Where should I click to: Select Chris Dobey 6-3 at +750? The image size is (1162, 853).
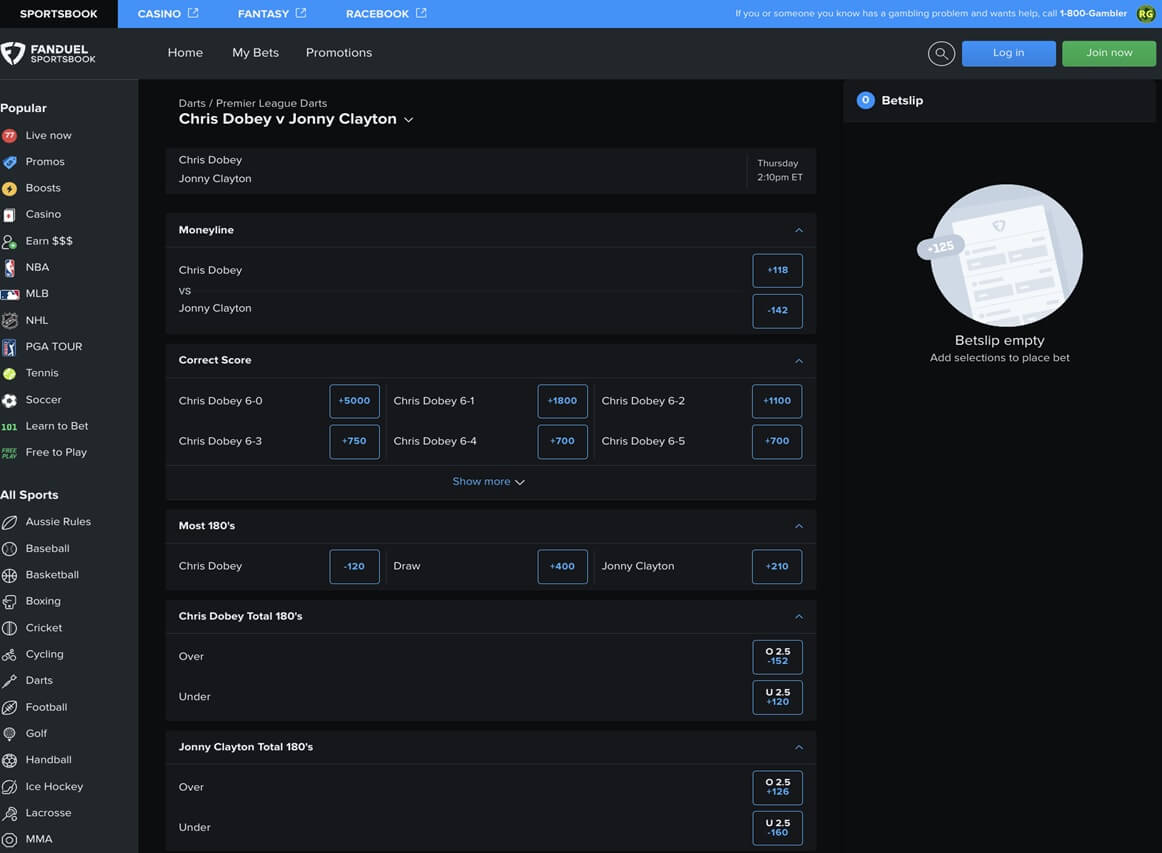point(354,442)
